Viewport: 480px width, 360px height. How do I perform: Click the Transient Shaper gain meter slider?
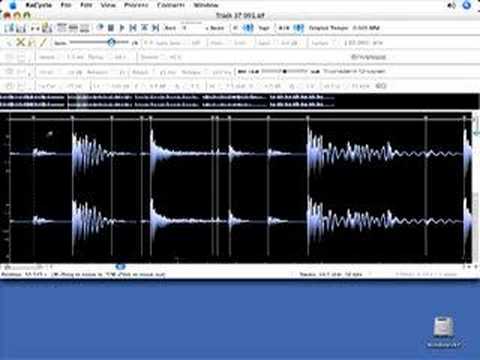click(x=284, y=71)
